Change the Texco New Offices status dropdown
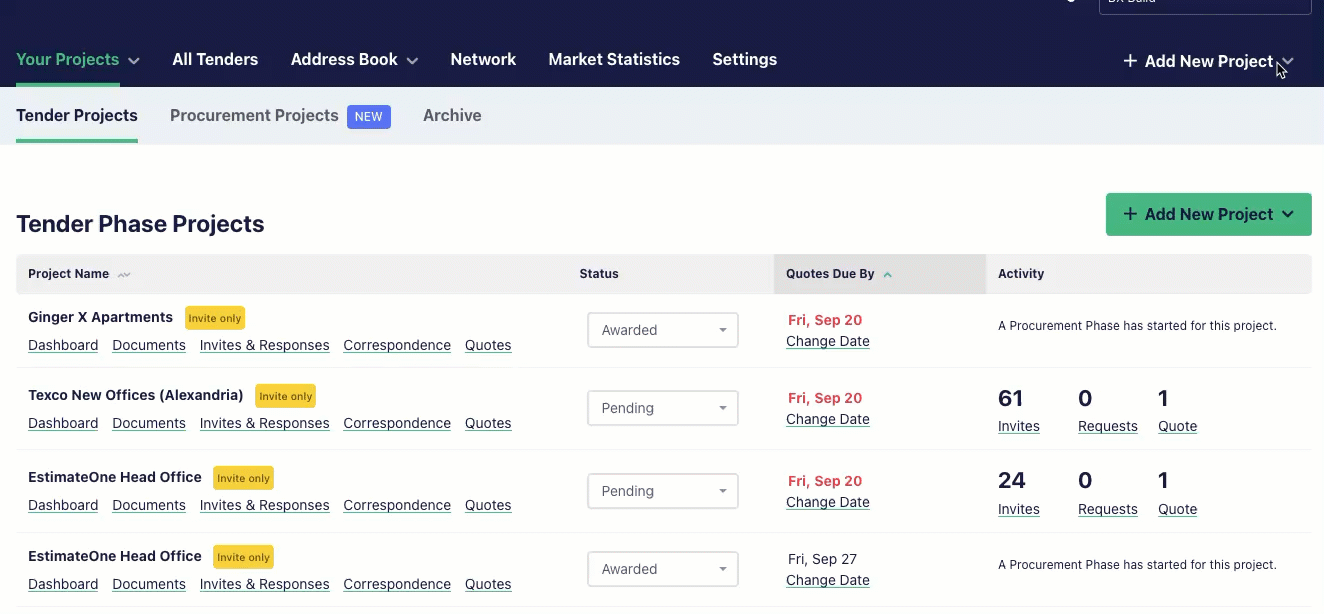1324x614 pixels. click(663, 409)
